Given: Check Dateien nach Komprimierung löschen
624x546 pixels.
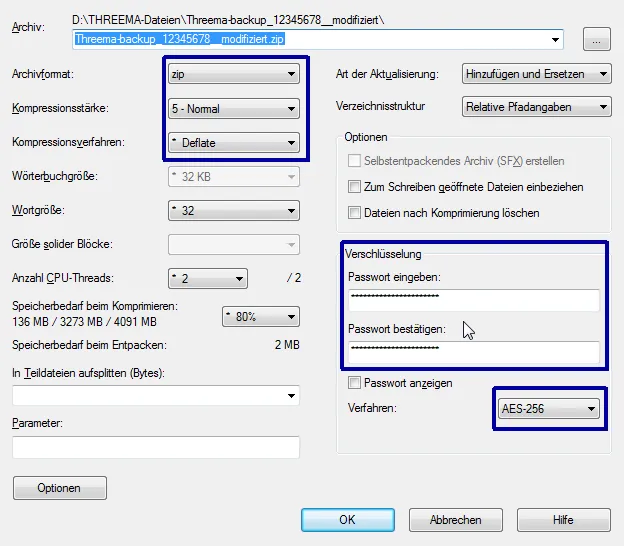Looking at the screenshot, I should click(354, 213).
